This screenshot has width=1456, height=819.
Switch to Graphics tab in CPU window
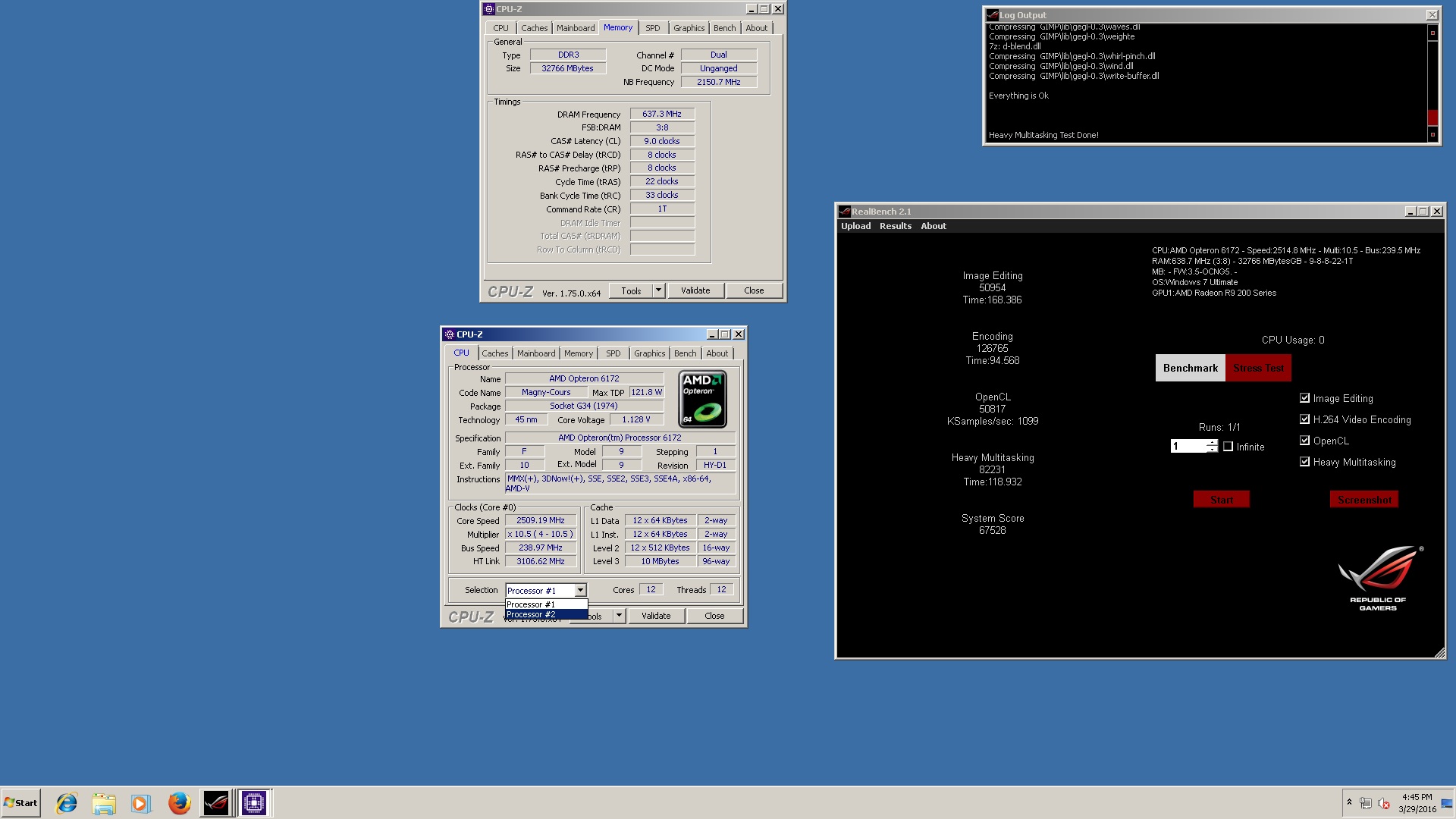649,353
